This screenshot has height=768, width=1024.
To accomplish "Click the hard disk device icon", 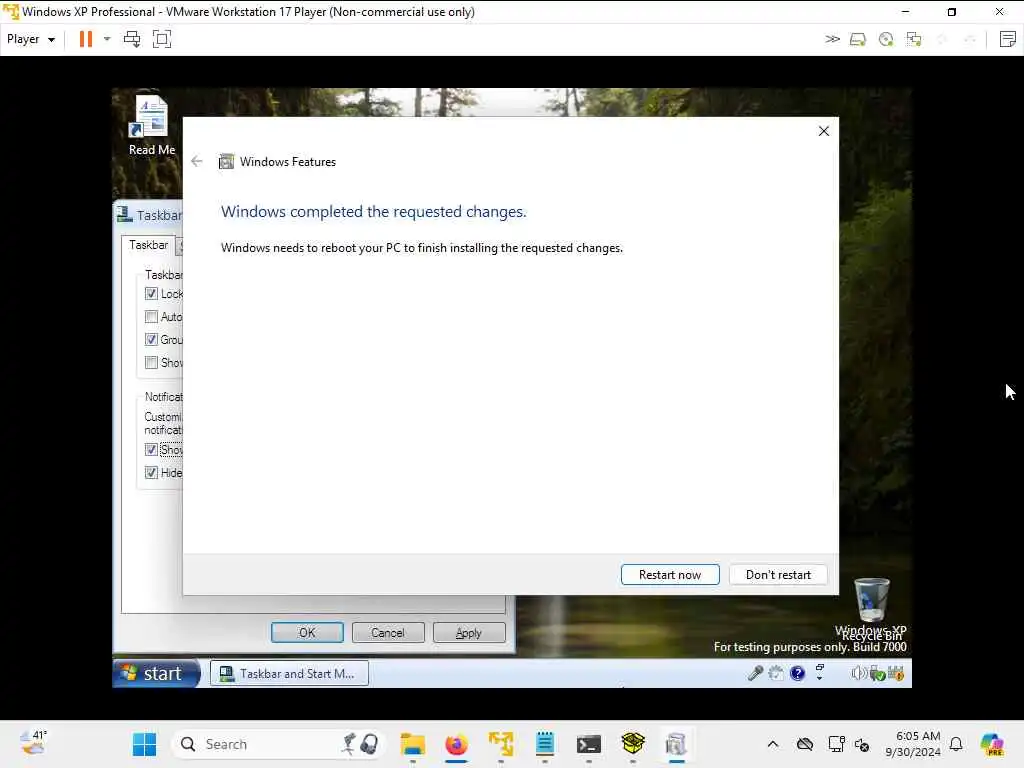I will (x=857, y=40).
